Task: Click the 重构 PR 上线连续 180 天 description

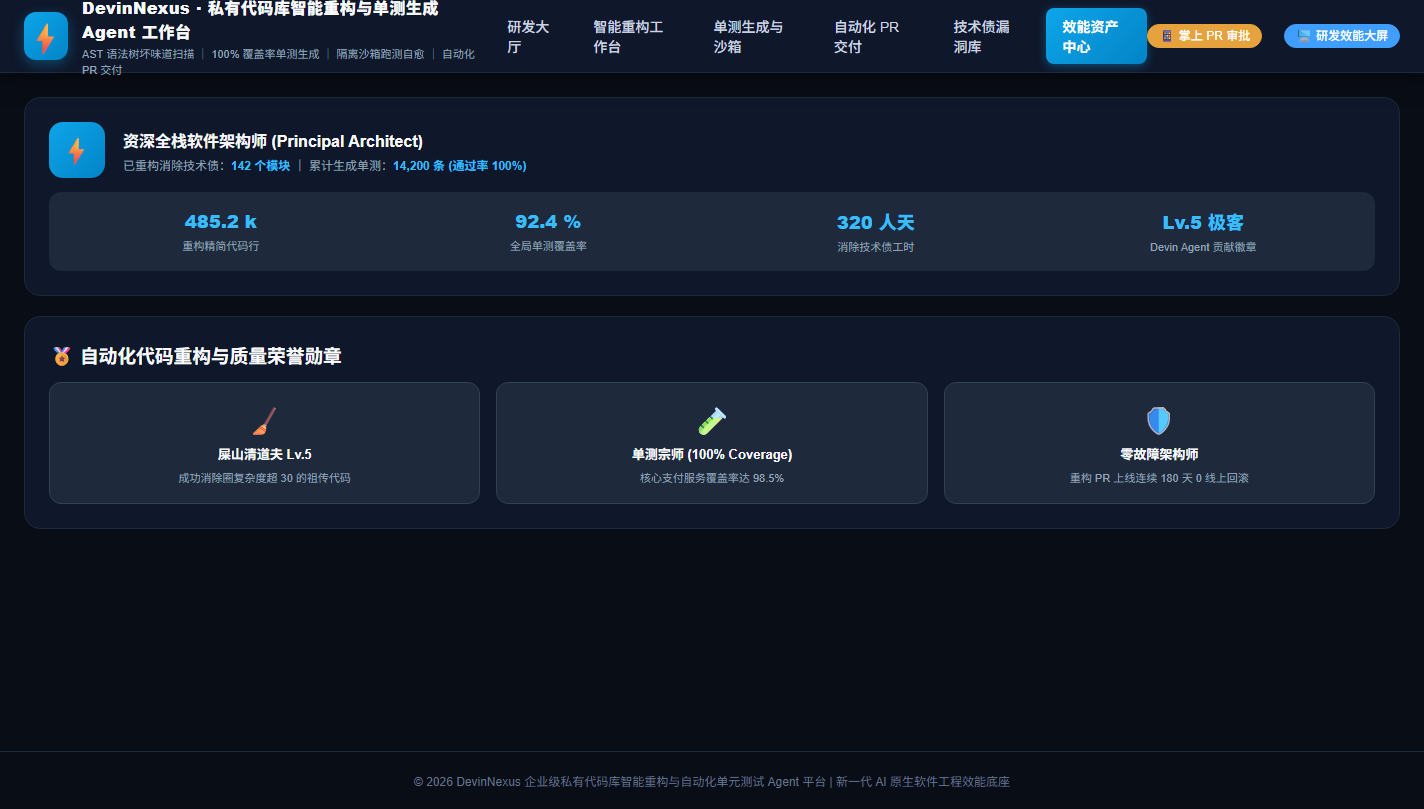Action: click(x=1159, y=478)
